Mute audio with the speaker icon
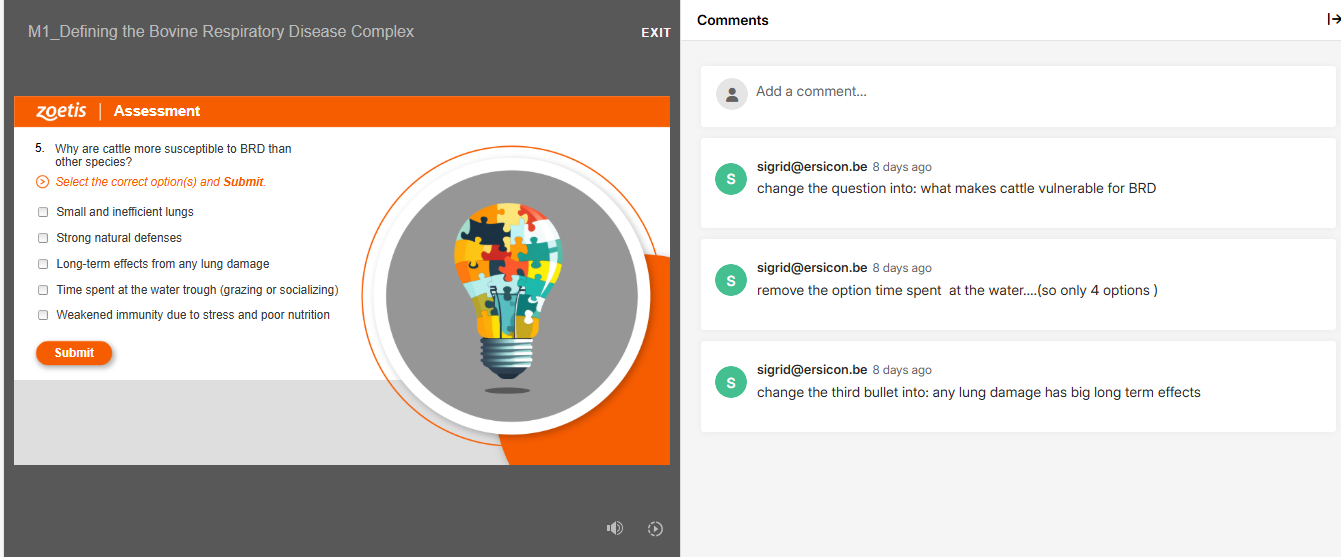The height and width of the screenshot is (557, 1341). 614,528
